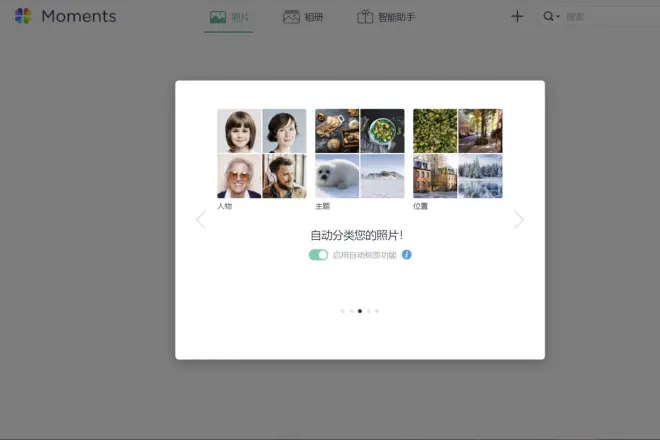The width and height of the screenshot is (660, 440).
Task: Click the green leaves thumbnail
Action: [x=435, y=131]
